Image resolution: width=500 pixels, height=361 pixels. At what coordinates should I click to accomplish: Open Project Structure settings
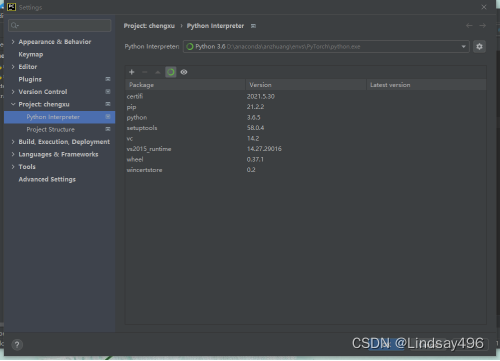pos(51,129)
